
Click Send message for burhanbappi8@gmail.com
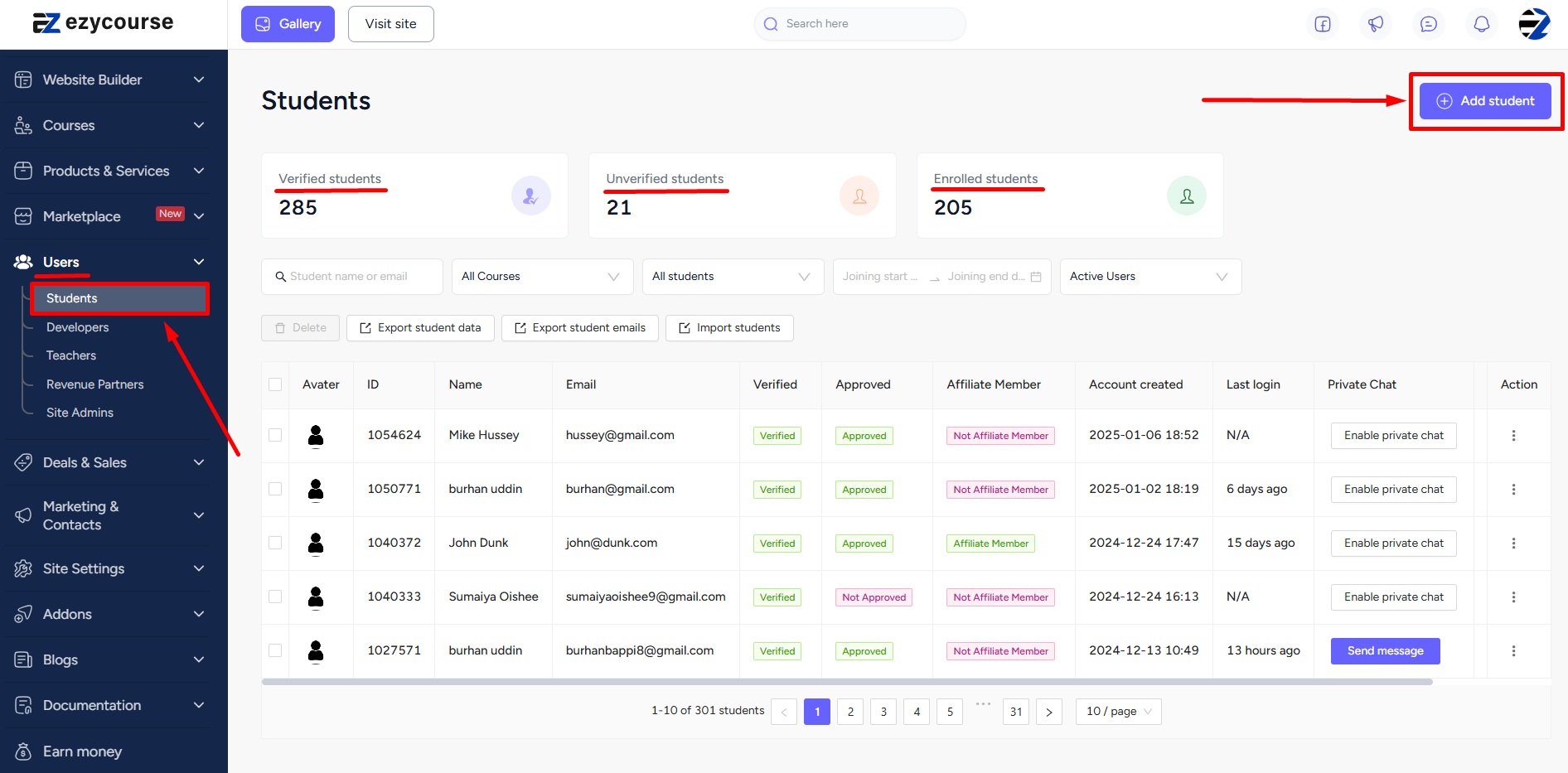point(1385,651)
